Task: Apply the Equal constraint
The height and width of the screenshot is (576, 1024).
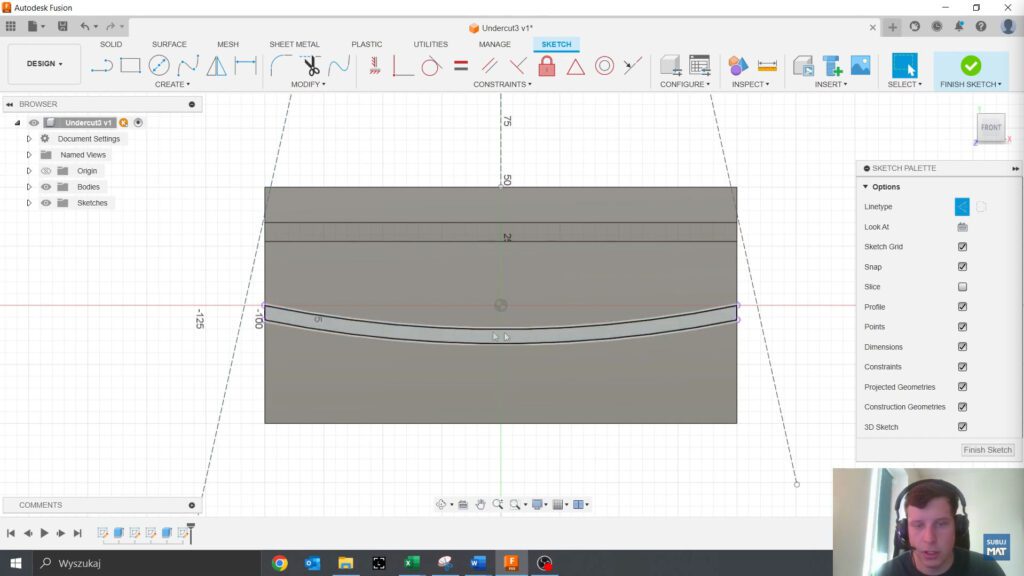Action: pyautogui.click(x=462, y=67)
